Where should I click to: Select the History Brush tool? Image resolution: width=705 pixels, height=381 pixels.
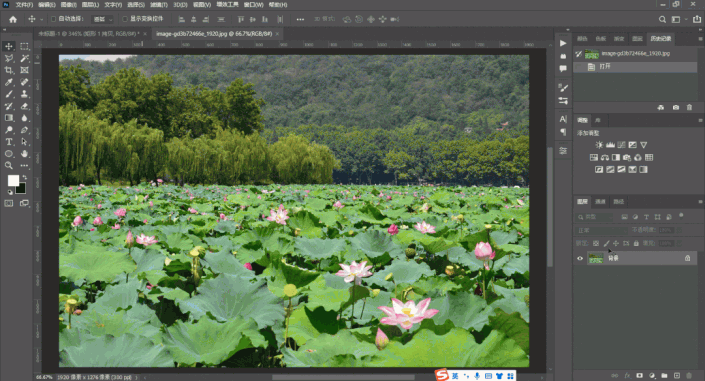pyautogui.click(x=9, y=106)
